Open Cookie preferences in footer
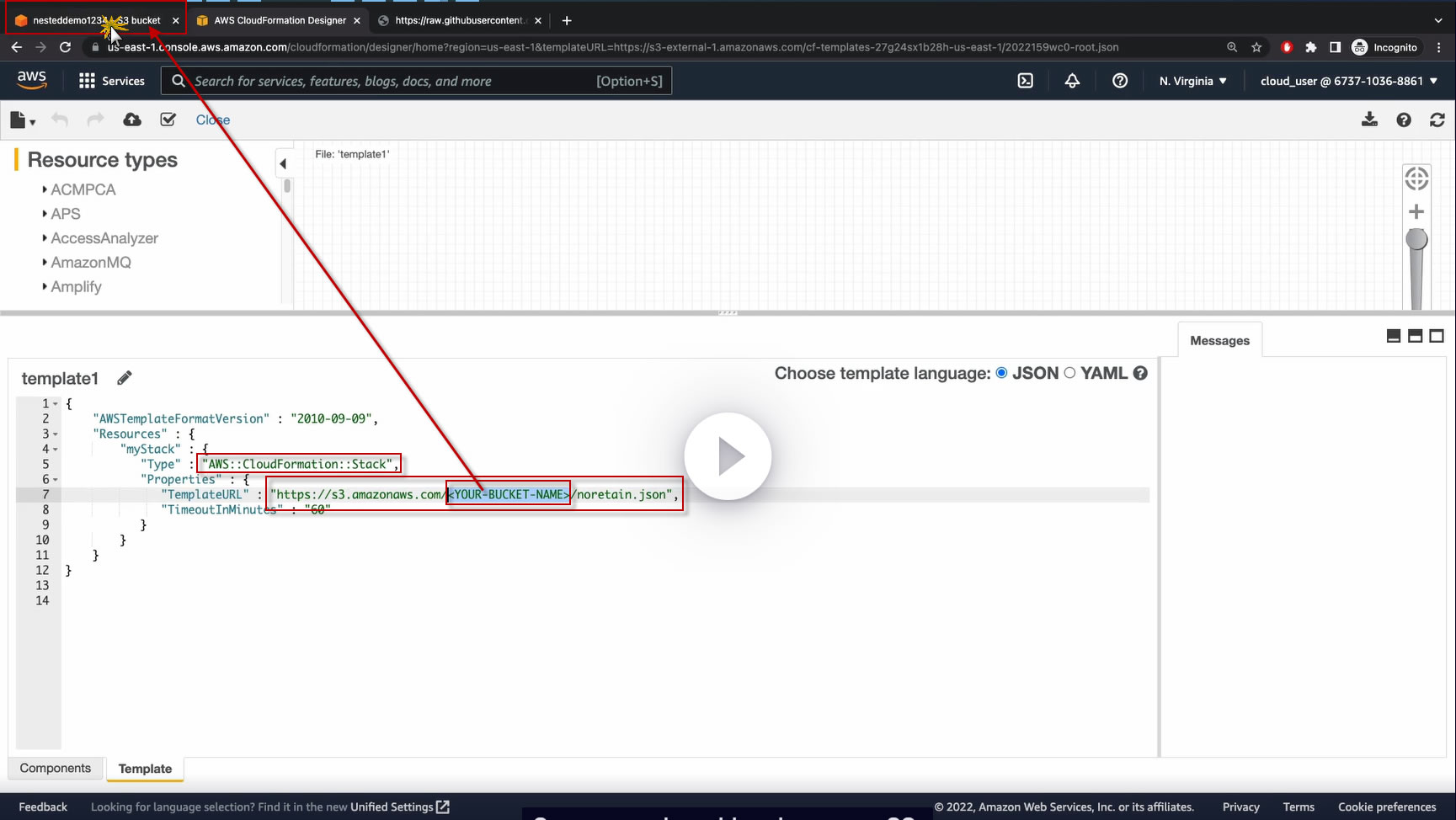This screenshot has width=1456, height=820. coord(1387,807)
